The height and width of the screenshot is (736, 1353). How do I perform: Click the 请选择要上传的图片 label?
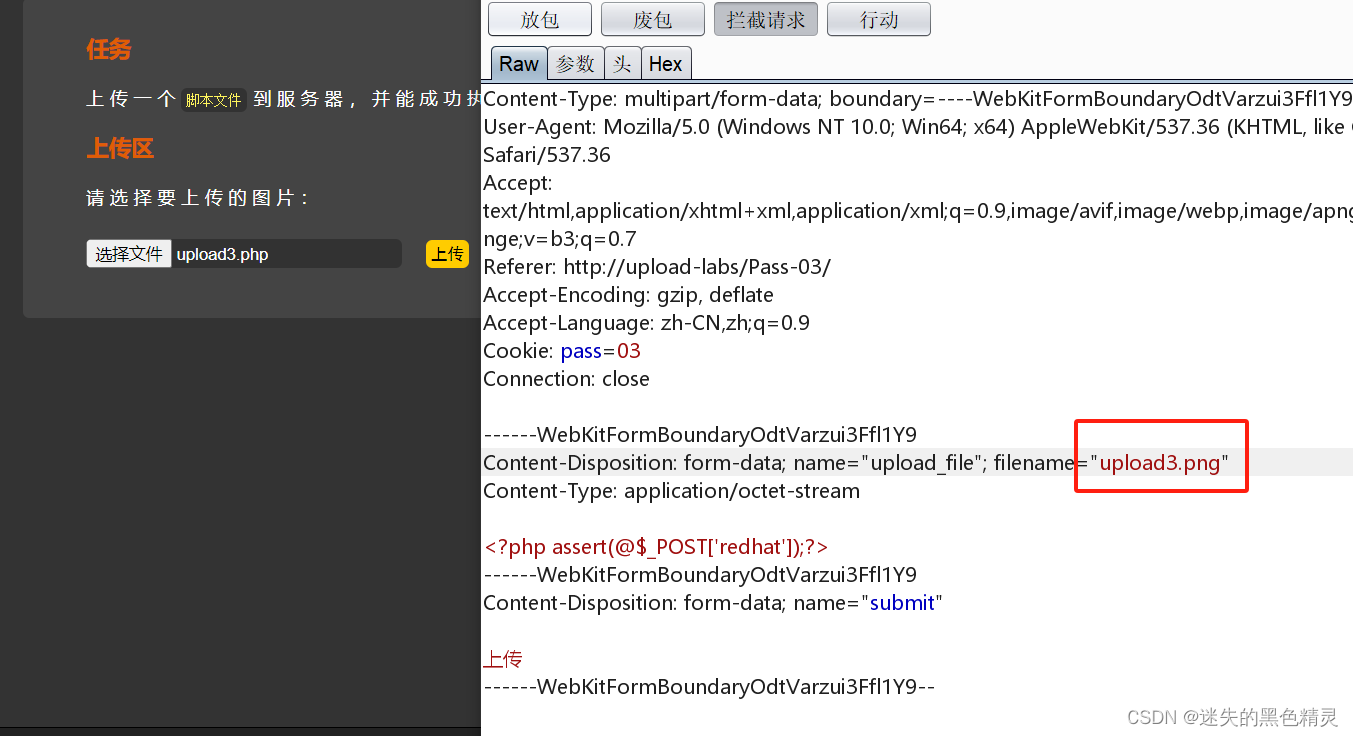197,198
